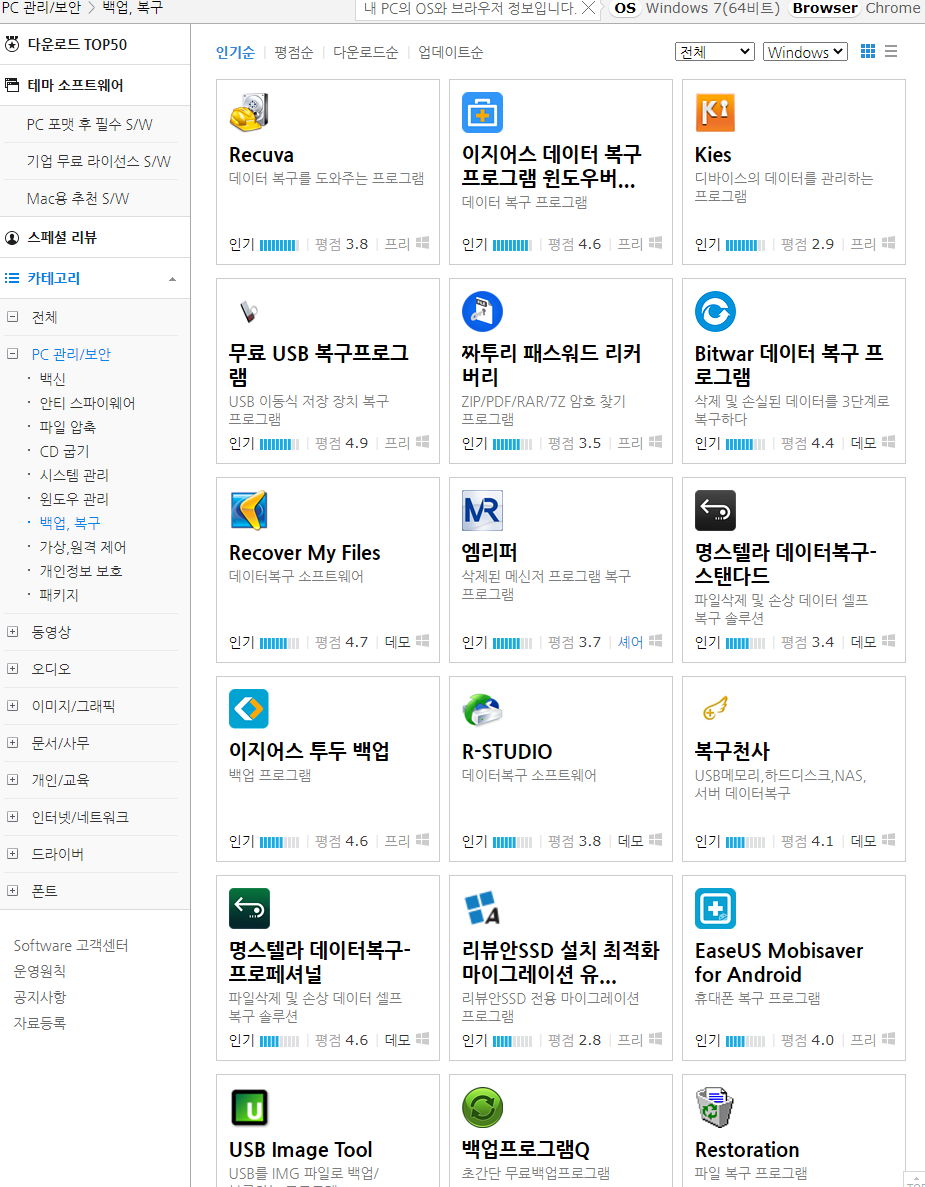Expand the 인터넷/네트워크 category node
The height and width of the screenshot is (1187, 925).
click(x=12, y=817)
